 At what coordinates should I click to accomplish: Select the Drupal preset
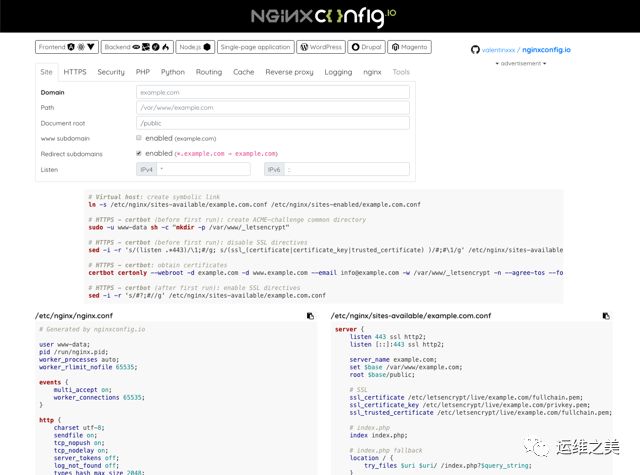(x=366, y=47)
